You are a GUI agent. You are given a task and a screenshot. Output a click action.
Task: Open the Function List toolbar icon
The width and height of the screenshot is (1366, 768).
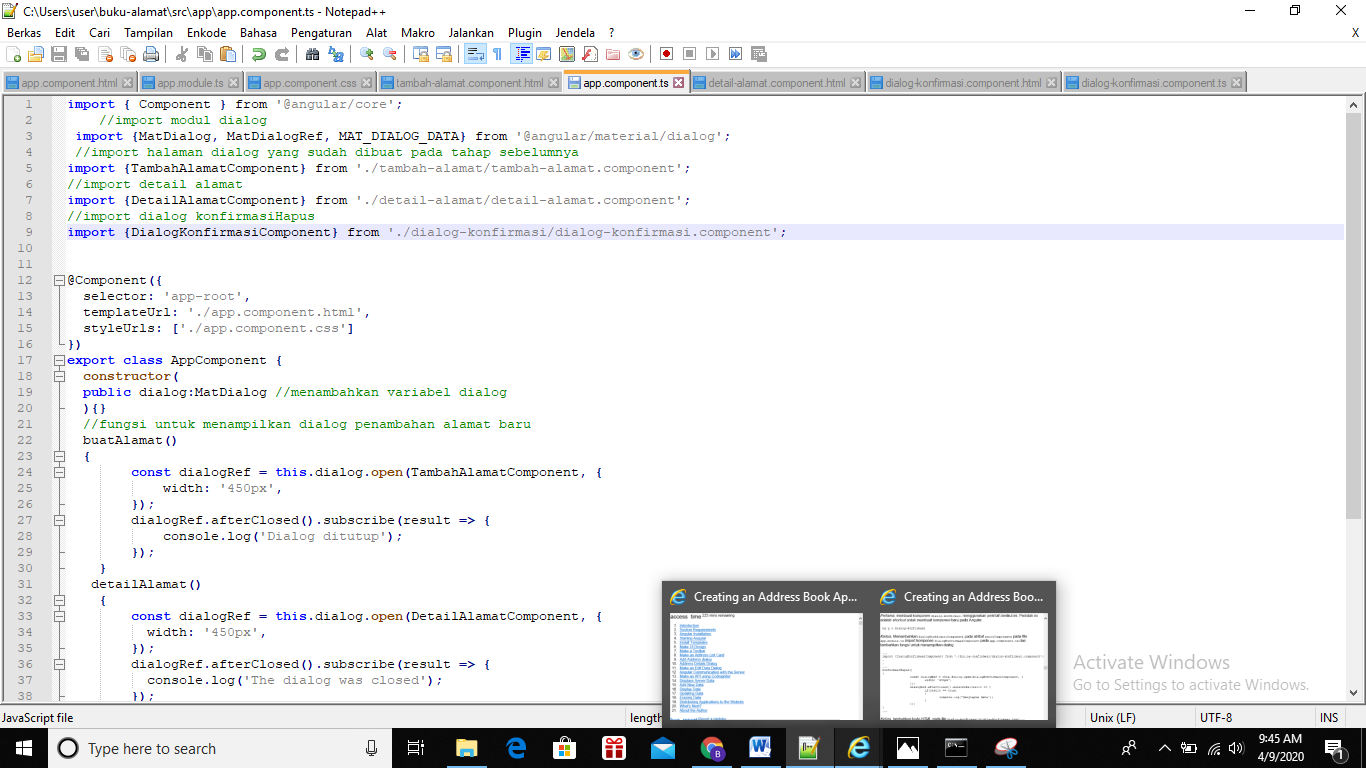[x=589, y=54]
